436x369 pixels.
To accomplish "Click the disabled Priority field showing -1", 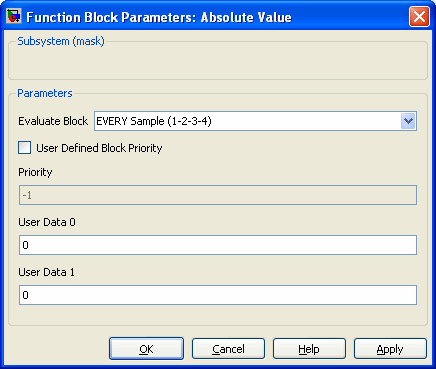I will point(218,195).
